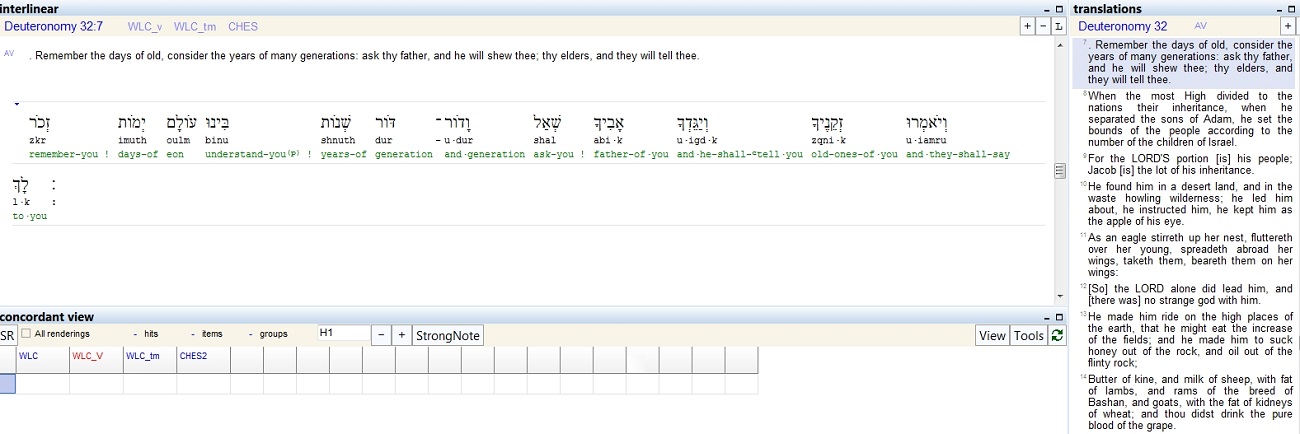Open the View menu in concordant view
This screenshot has width=1300, height=434.
[992, 336]
